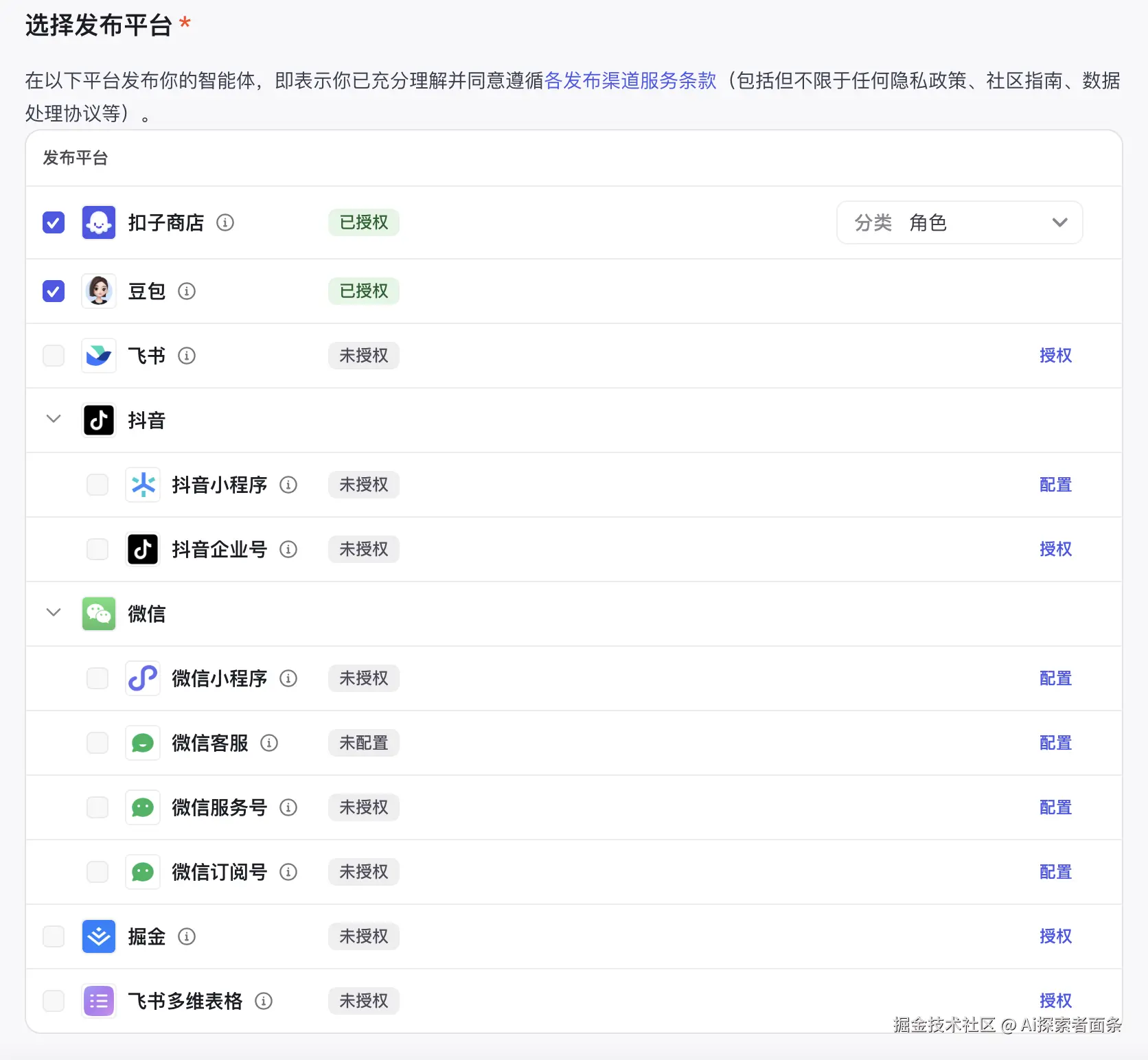
Task: Tick the 抖音企业号 checkbox
Action: coord(97,549)
